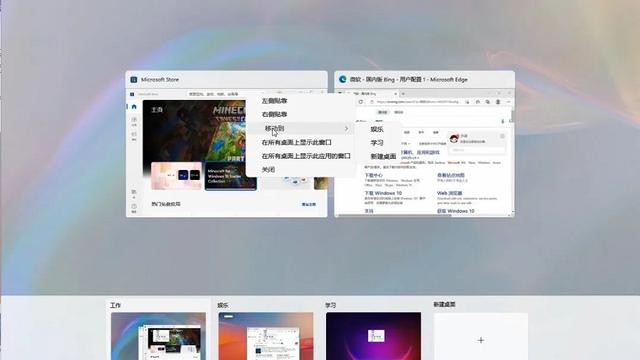Open the Web 浏览器 link in the Edge window
The width and height of the screenshot is (640, 360).
coord(449,193)
